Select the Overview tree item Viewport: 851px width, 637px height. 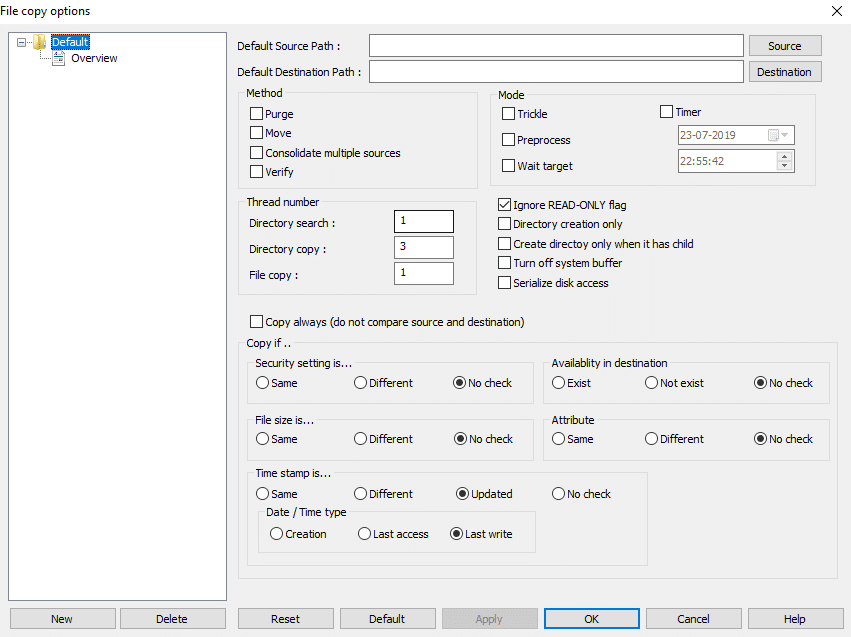pyautogui.click(x=94, y=58)
